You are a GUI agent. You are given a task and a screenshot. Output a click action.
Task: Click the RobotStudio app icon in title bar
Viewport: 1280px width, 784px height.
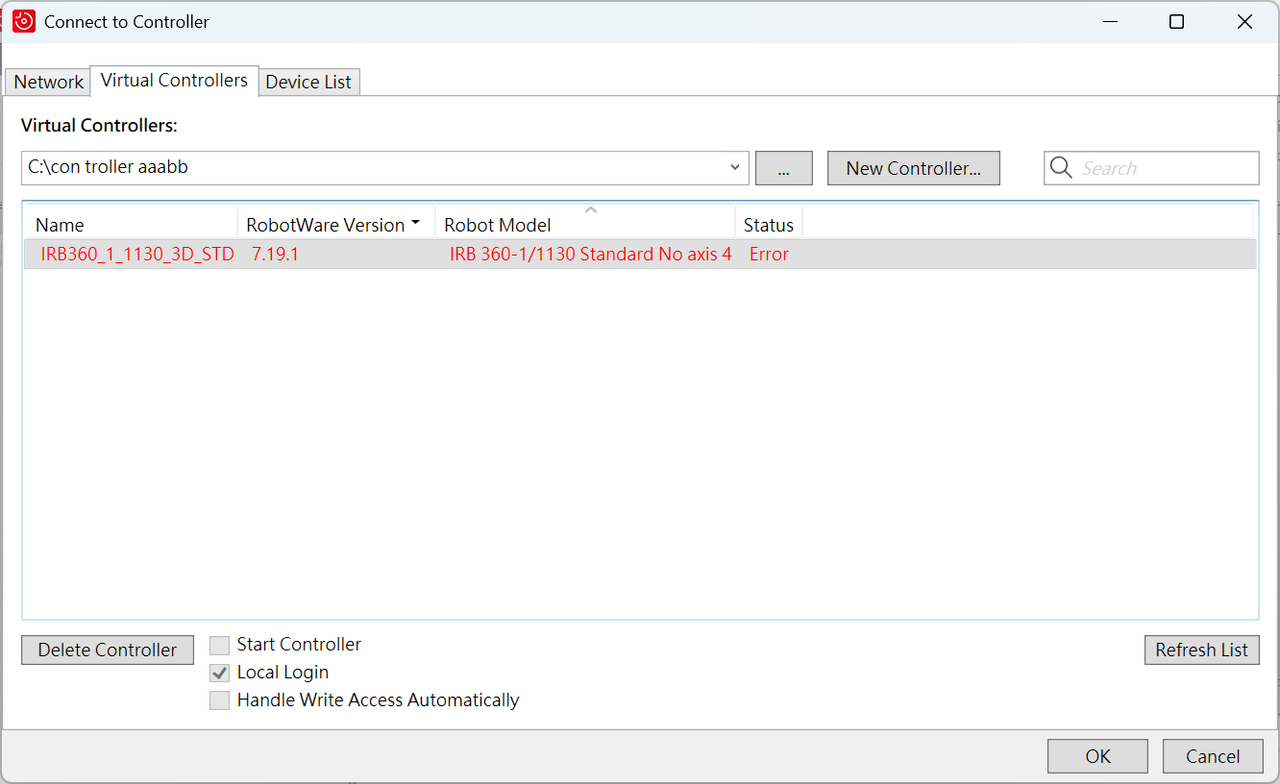coord(24,21)
